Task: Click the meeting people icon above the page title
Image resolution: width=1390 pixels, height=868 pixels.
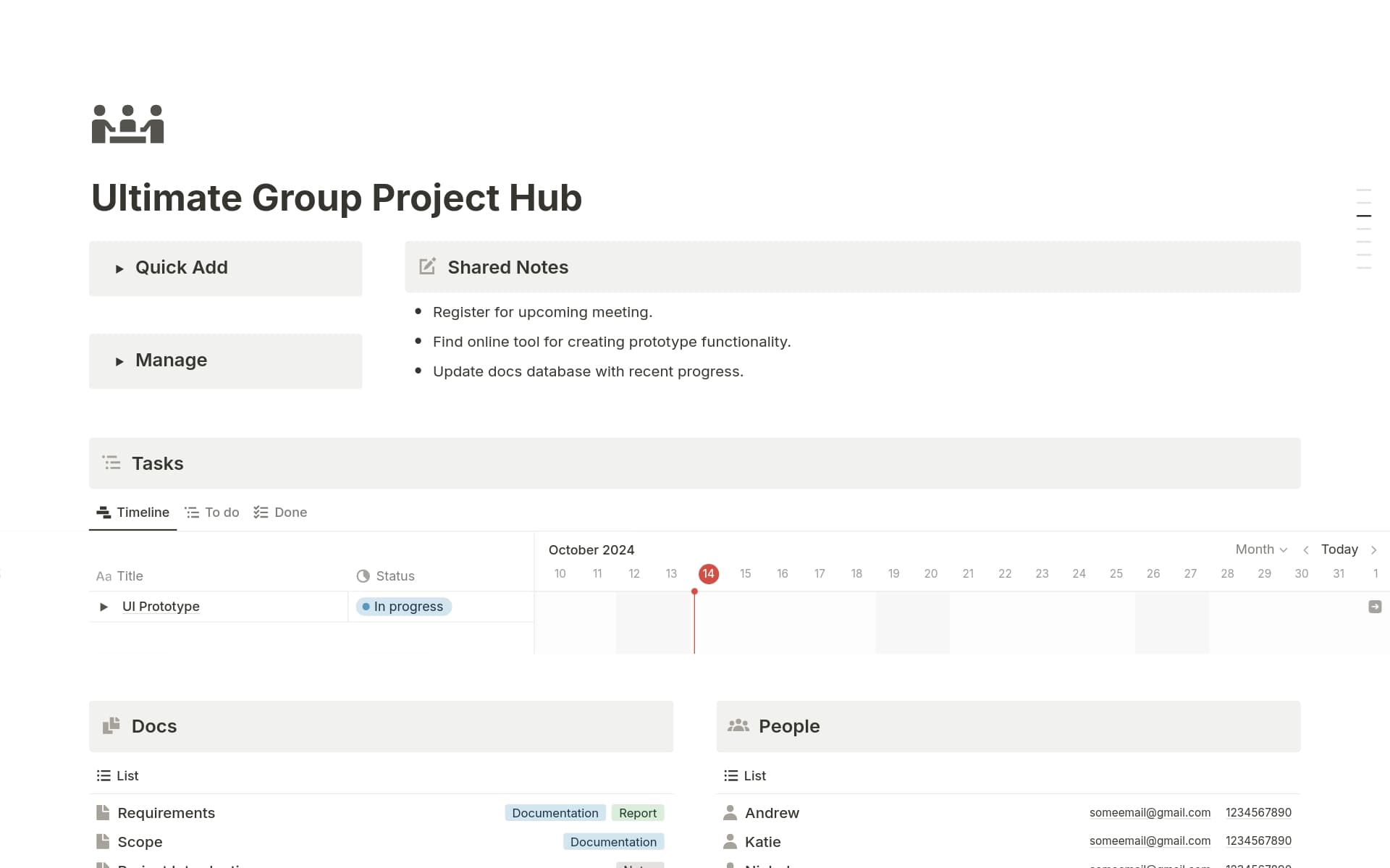Action: 127,124
